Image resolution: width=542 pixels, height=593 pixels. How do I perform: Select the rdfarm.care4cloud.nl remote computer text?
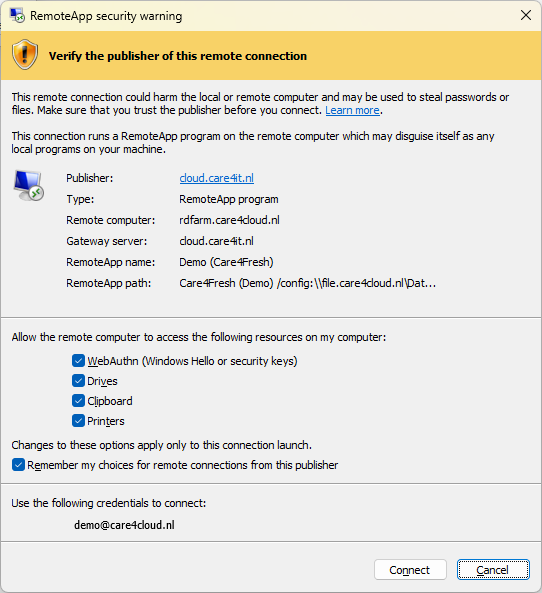[229, 220]
